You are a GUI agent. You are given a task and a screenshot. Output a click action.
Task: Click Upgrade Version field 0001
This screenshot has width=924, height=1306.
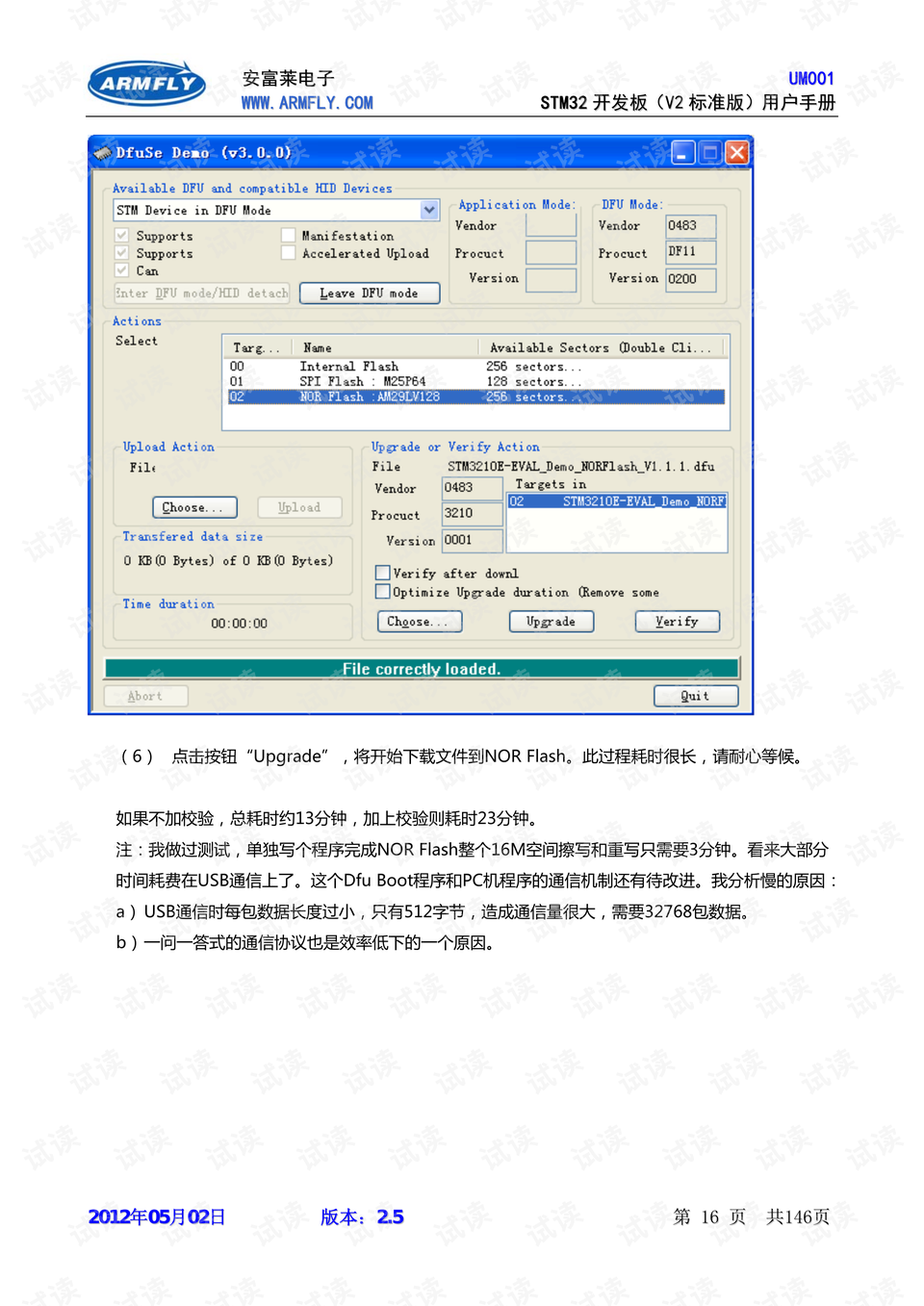(x=472, y=541)
